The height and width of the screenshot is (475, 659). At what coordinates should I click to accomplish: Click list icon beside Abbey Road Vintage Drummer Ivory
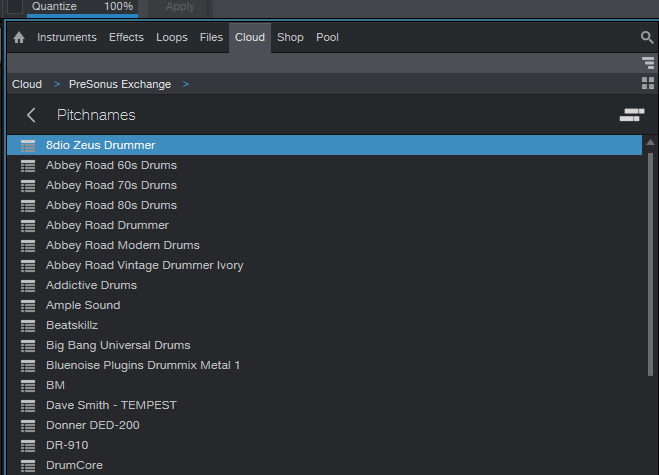pos(28,266)
